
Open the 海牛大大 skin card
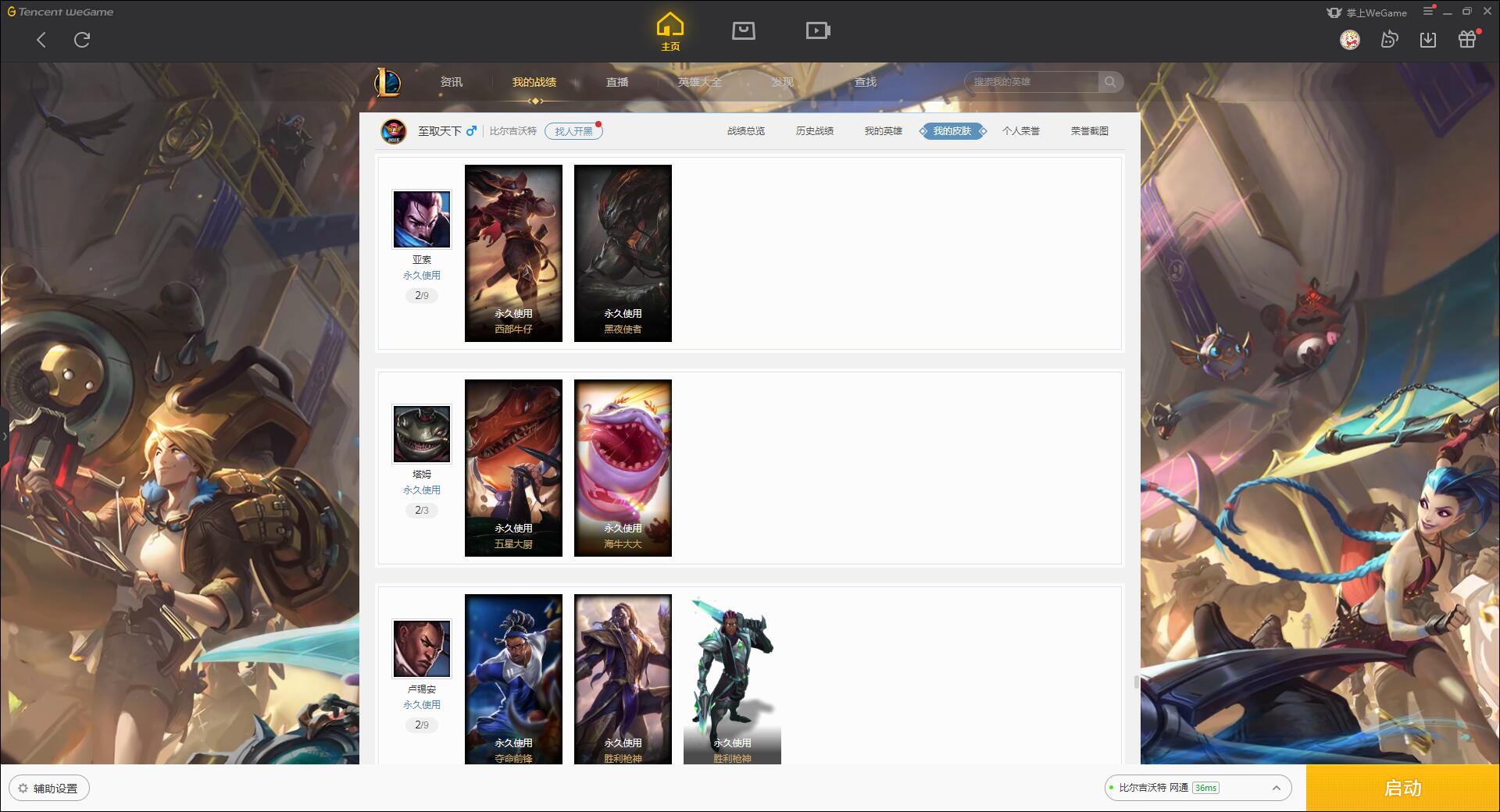(x=623, y=468)
